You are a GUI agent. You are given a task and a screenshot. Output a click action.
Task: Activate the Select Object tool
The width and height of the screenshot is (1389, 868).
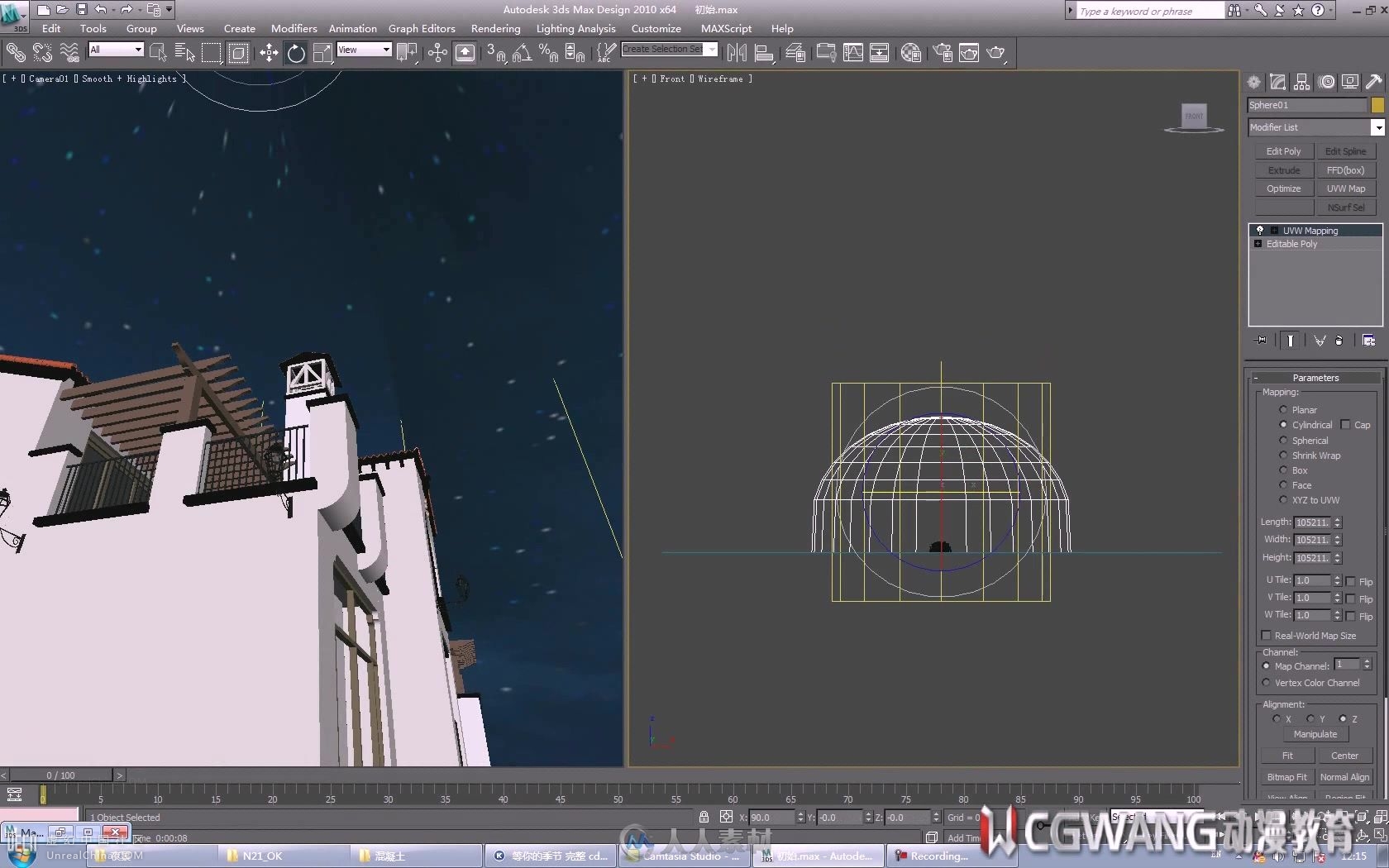coord(158,53)
